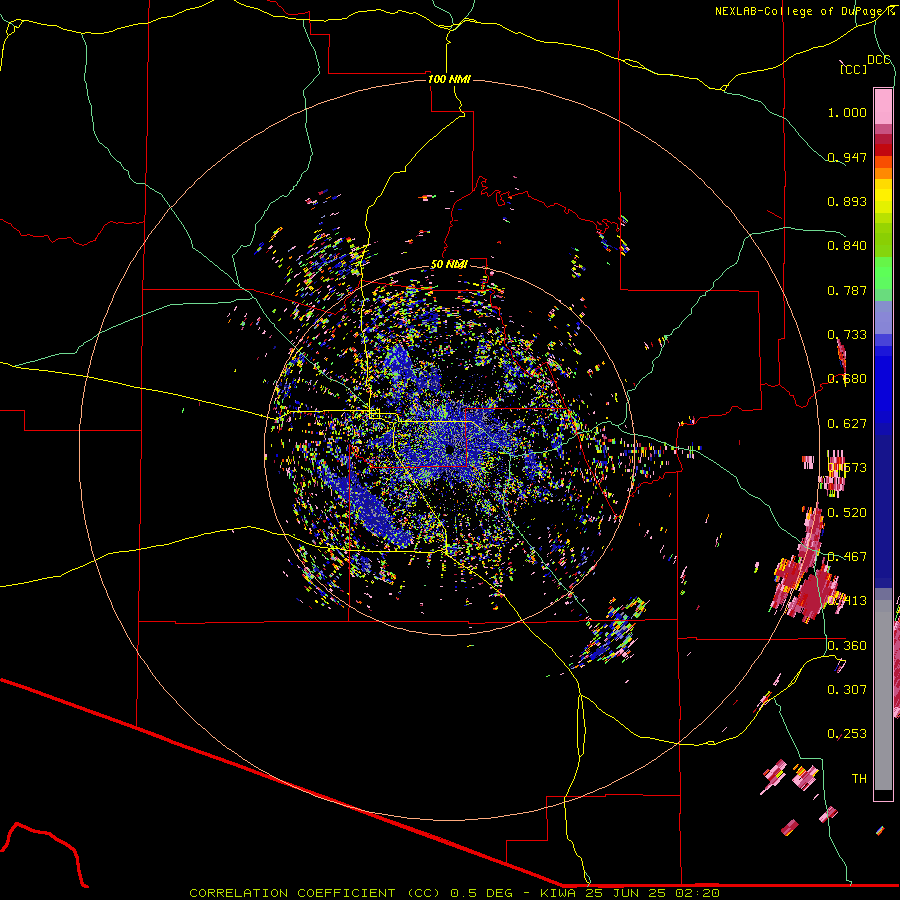900x900 pixels.
Task: Click the DCC label above the color bar
Action: tap(878, 59)
